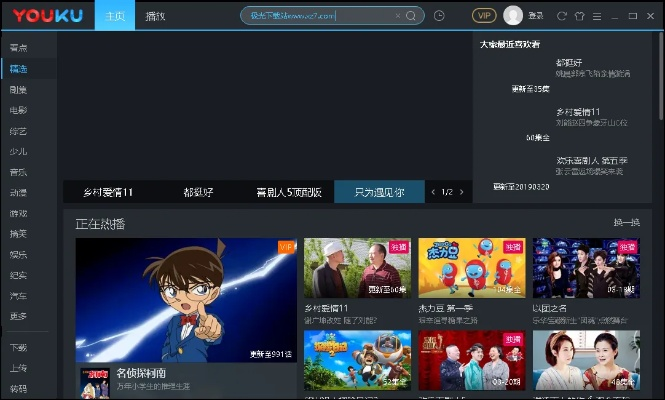665x400 pixels.
Task: Go to next carousel page arrow
Action: click(463, 192)
